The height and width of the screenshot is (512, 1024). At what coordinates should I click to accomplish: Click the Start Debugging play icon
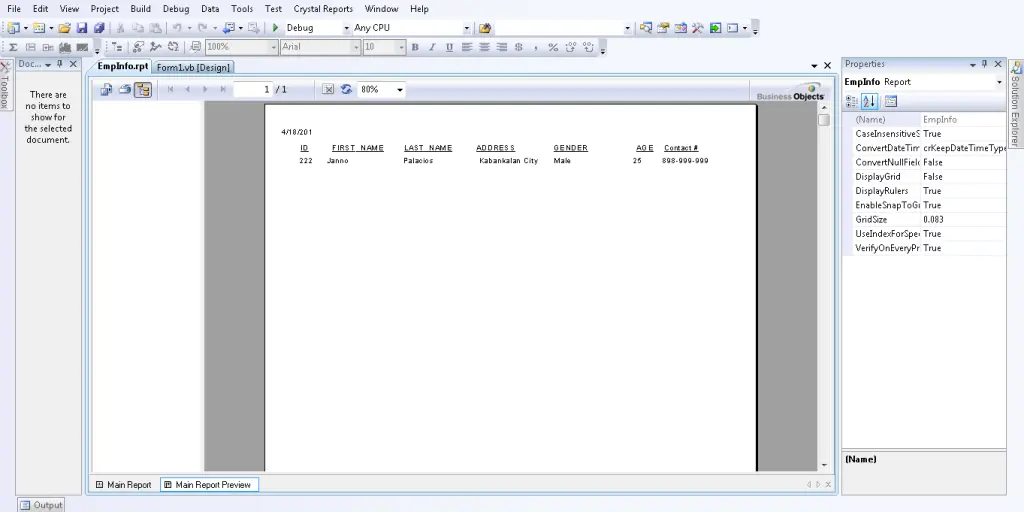click(x=275, y=28)
